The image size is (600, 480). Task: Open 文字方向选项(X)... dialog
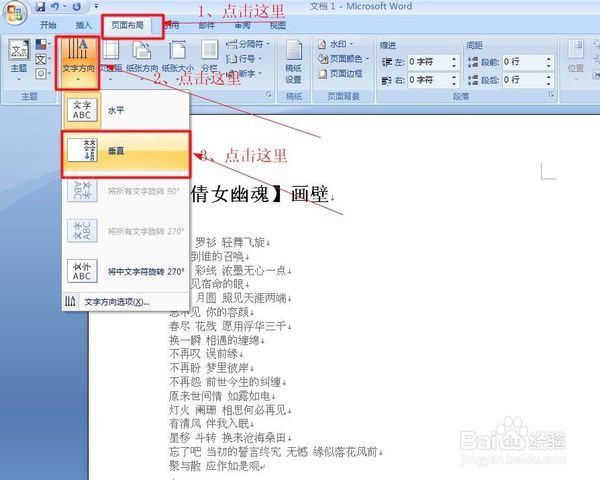[x=126, y=302]
